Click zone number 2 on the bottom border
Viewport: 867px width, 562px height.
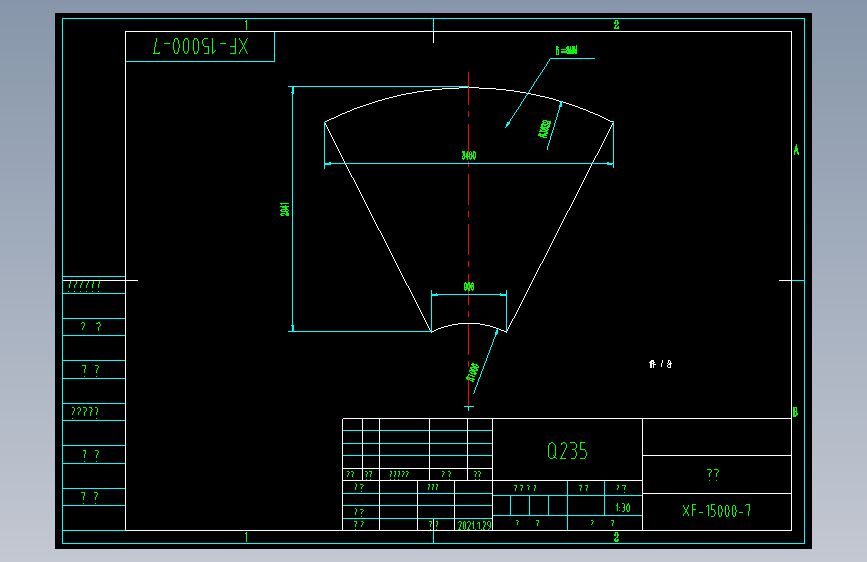[x=617, y=537]
